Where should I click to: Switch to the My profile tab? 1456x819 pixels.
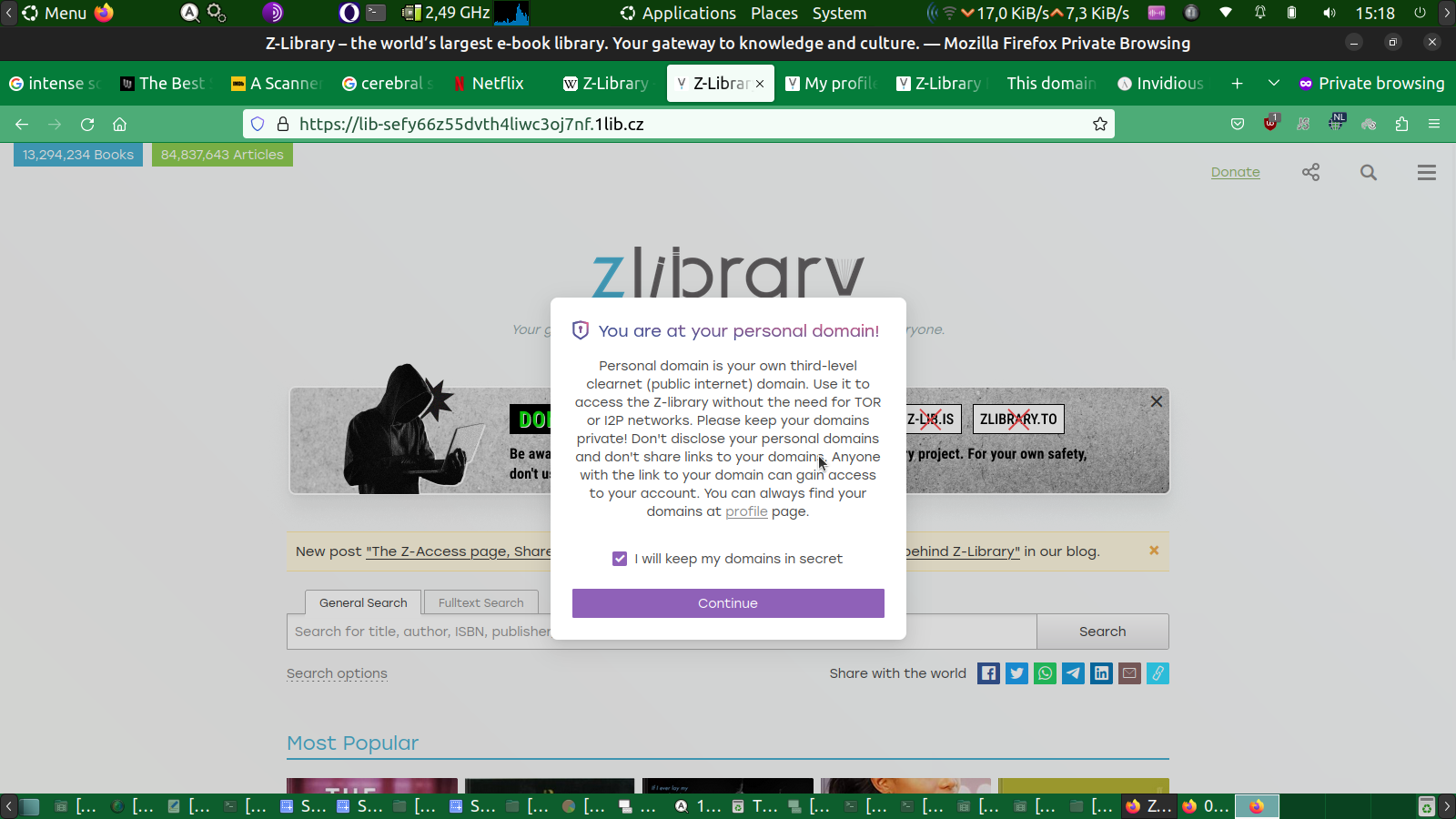(832, 83)
